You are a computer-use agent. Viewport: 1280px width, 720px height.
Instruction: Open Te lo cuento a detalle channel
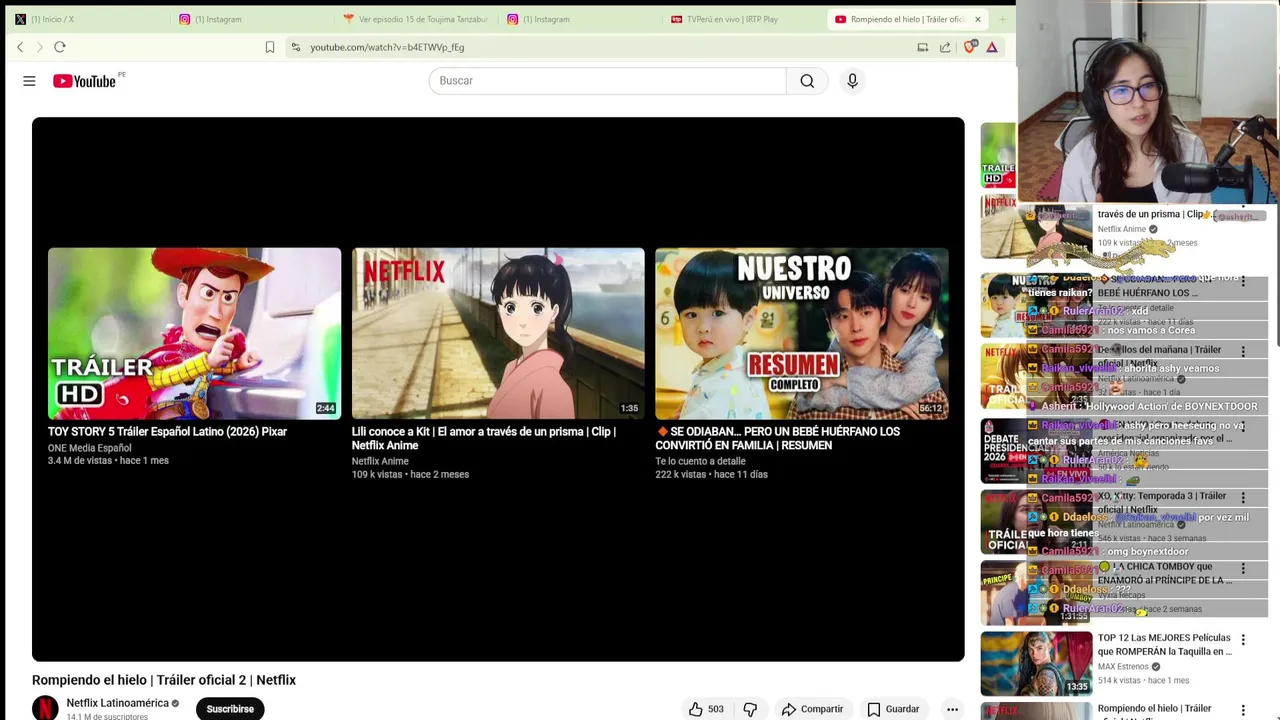click(x=700, y=461)
